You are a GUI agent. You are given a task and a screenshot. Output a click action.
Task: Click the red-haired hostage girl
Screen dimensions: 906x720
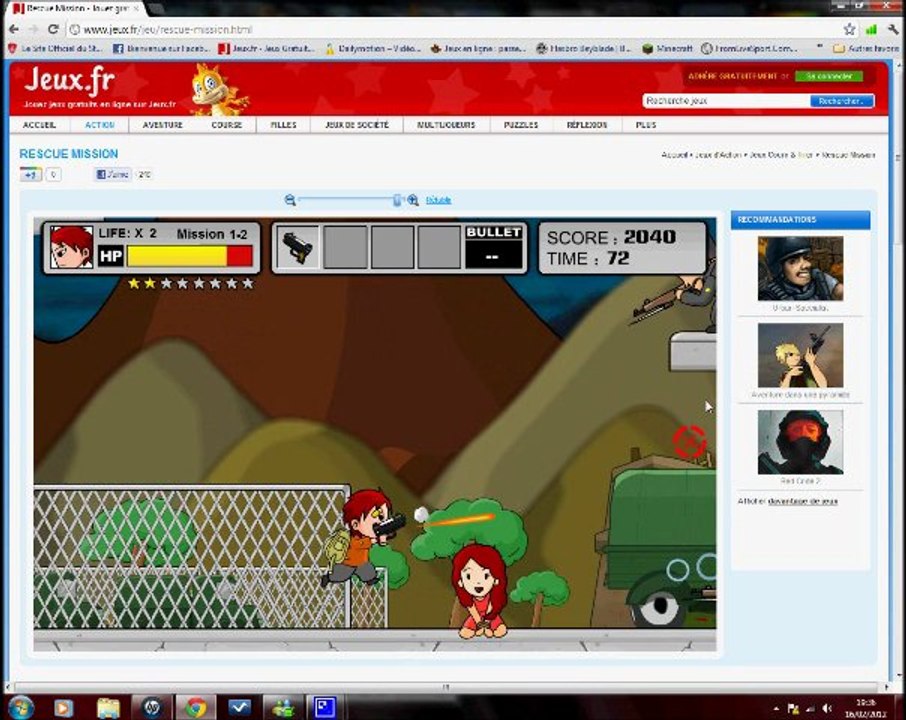pos(480,591)
